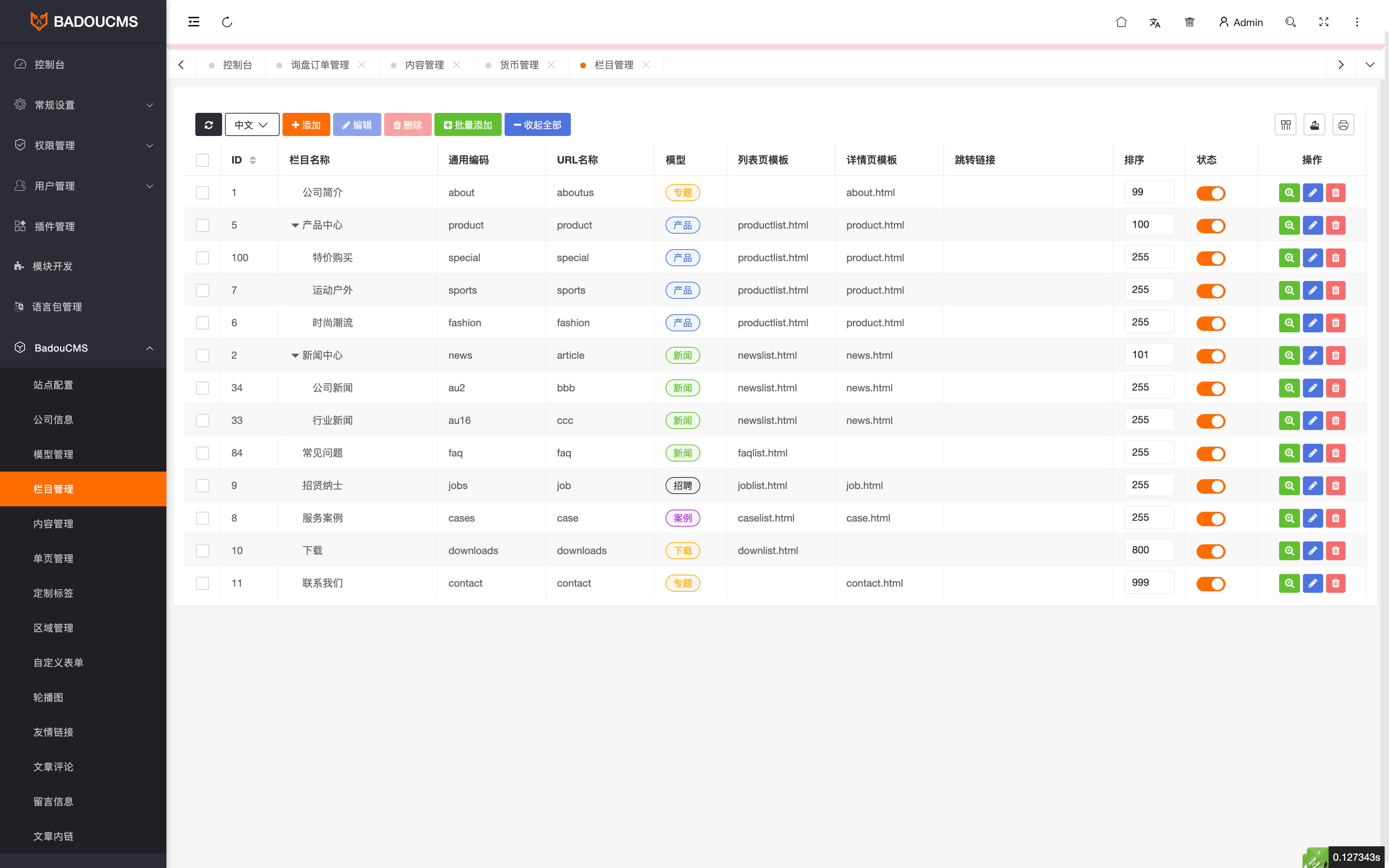Viewport: 1389px width, 868px height.
Task: Toggle fullscreen mode icon
Action: (x=1324, y=22)
